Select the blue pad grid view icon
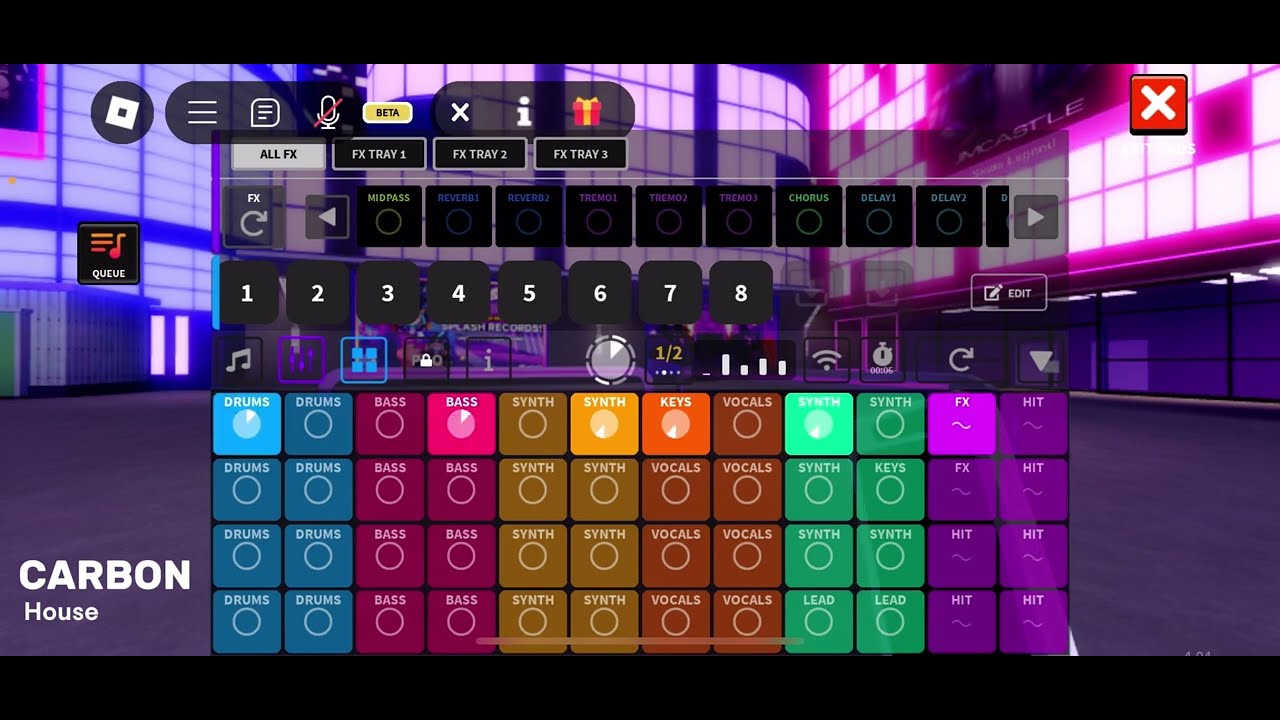The width and height of the screenshot is (1280, 720). point(364,360)
